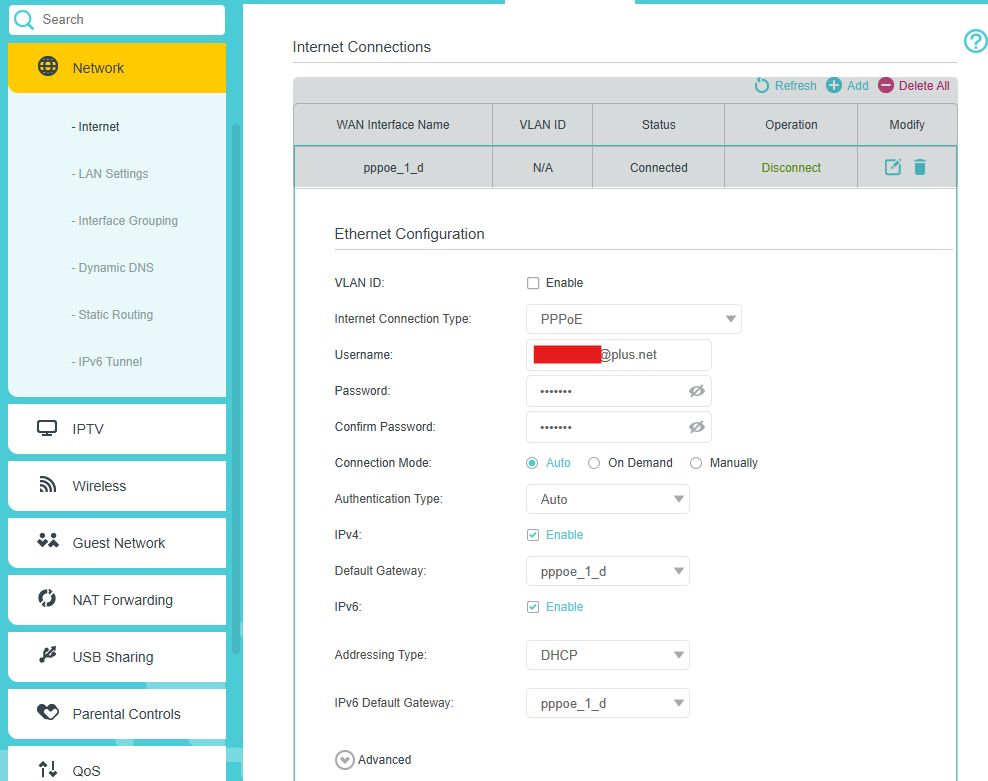Enable the VLAN ID checkbox
This screenshot has height=781, width=988.
(533, 283)
